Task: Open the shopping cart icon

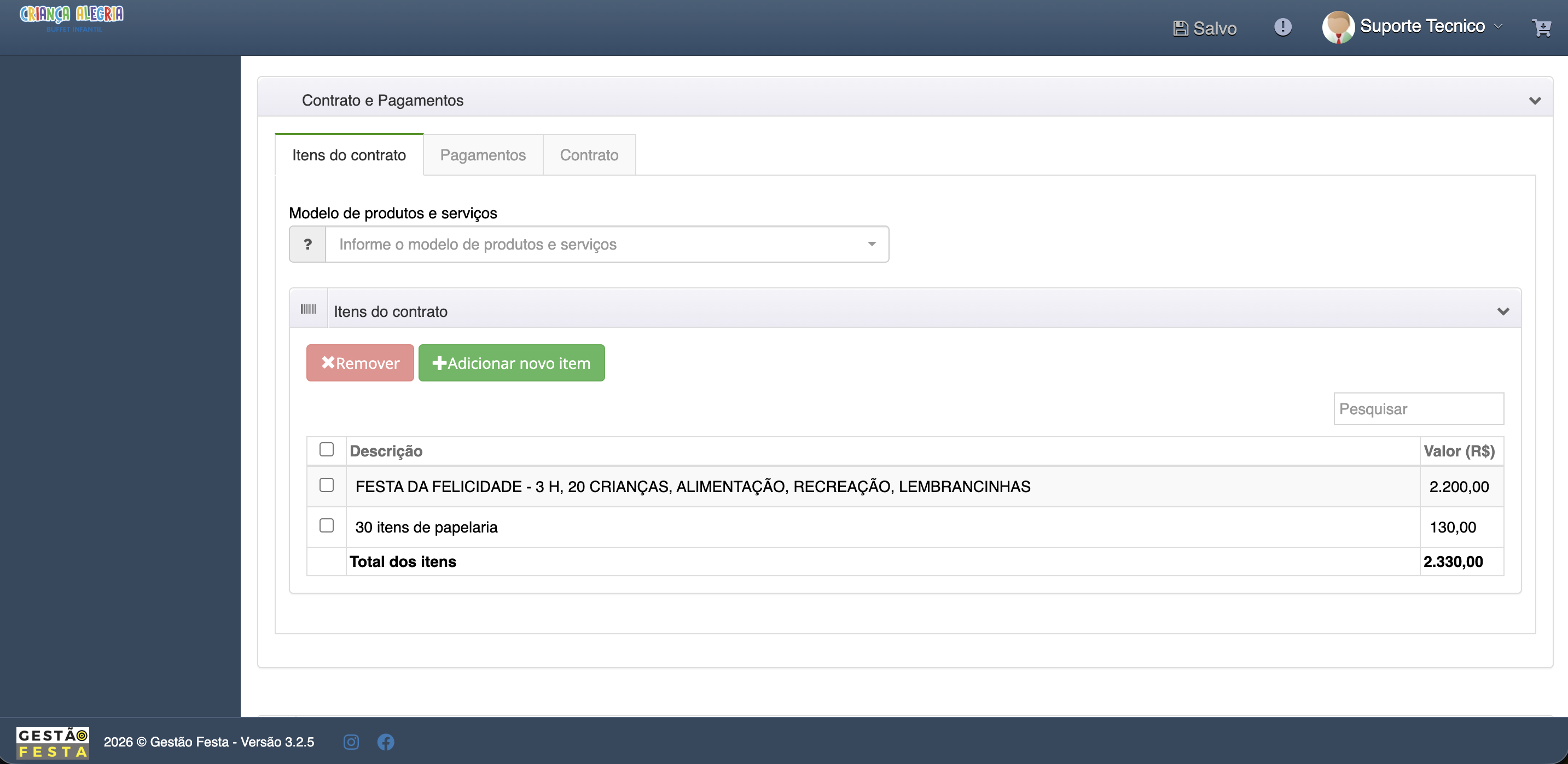Action: pyautogui.click(x=1541, y=27)
